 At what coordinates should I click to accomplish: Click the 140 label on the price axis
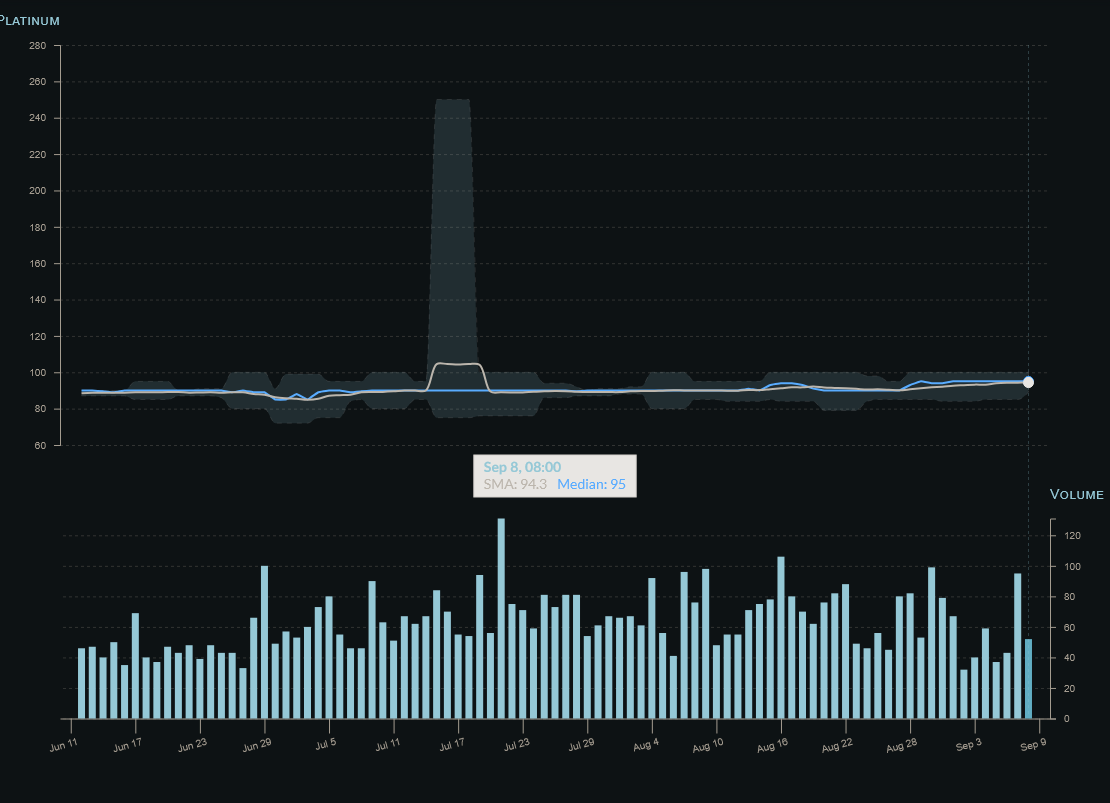(38, 300)
